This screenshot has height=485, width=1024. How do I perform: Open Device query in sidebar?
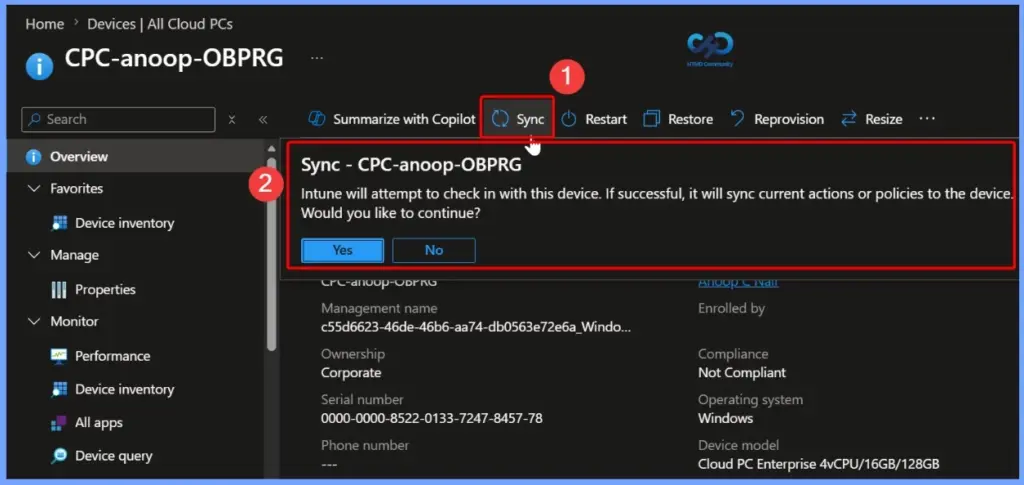tap(114, 456)
